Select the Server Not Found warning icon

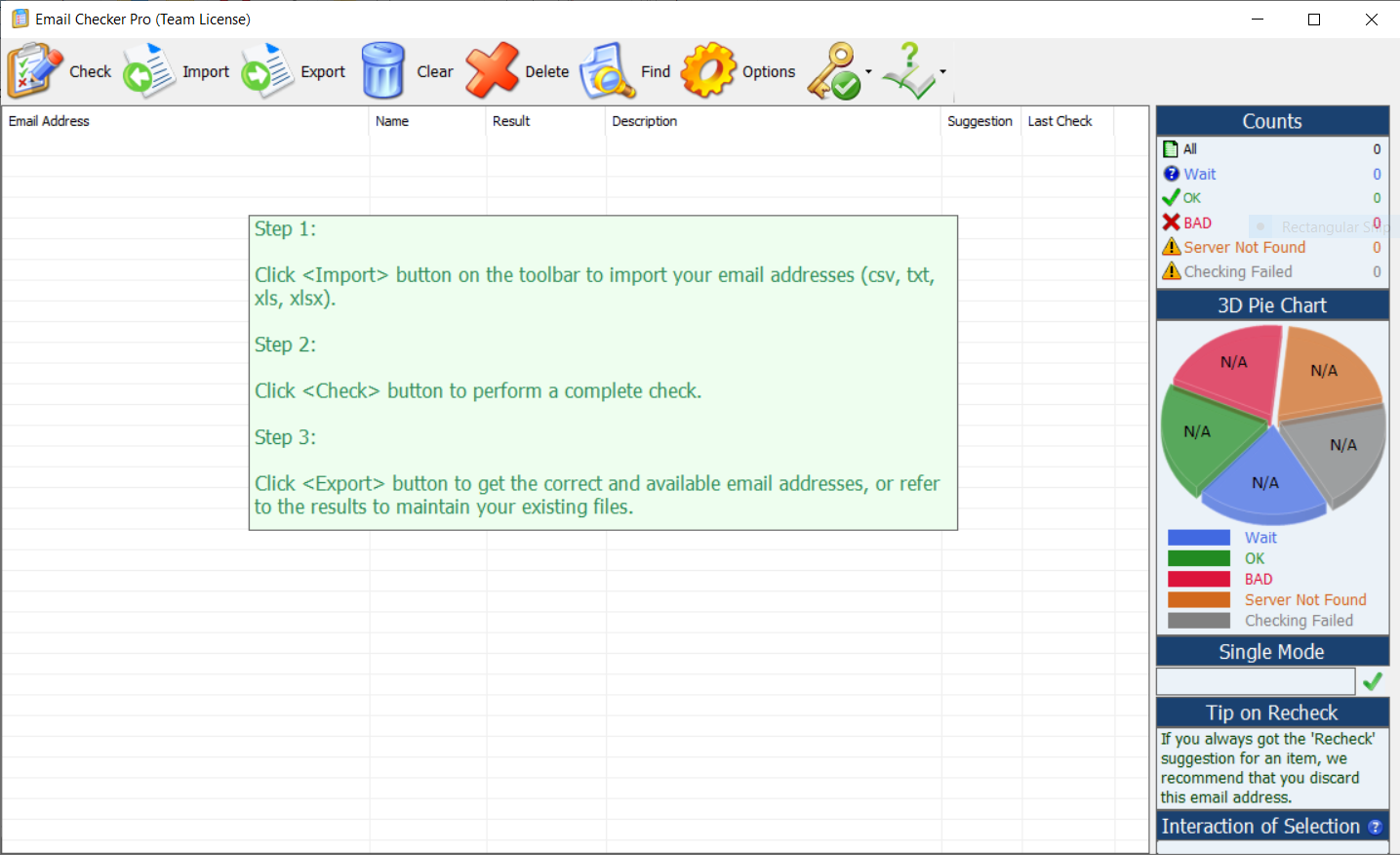tap(1171, 246)
